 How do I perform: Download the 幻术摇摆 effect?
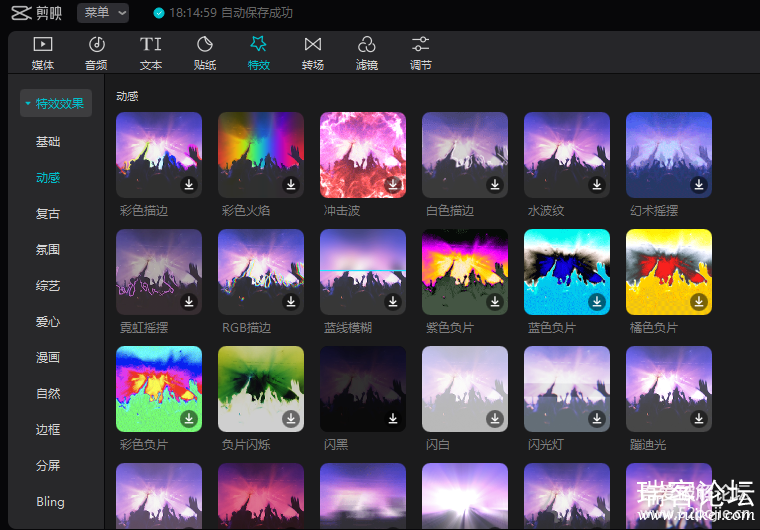click(699, 184)
